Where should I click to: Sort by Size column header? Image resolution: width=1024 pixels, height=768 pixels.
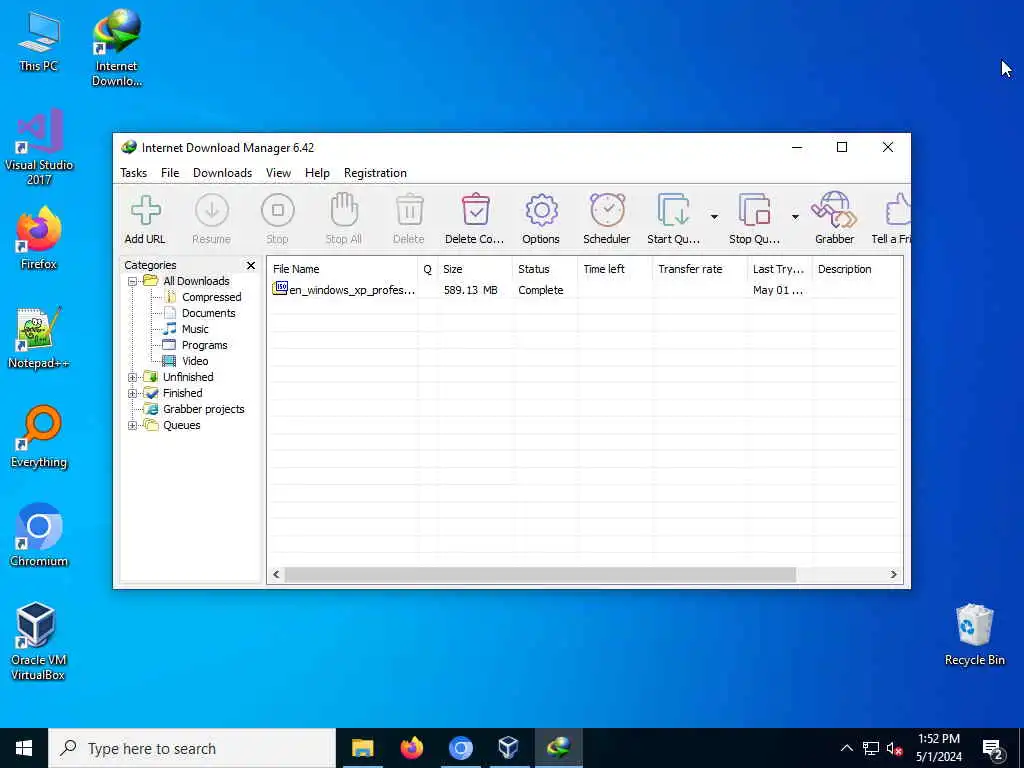click(475, 269)
